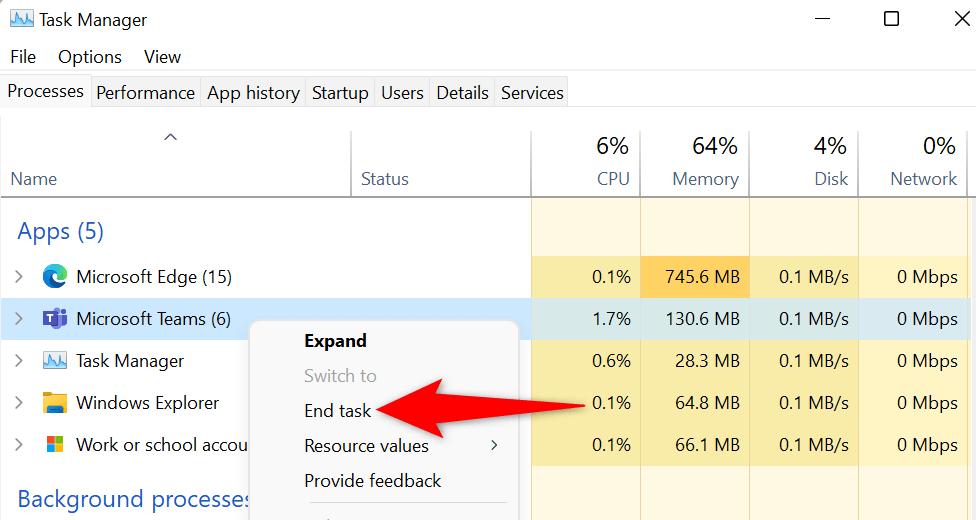The image size is (976, 520).
Task: Open the Startup tab
Action: 340,93
